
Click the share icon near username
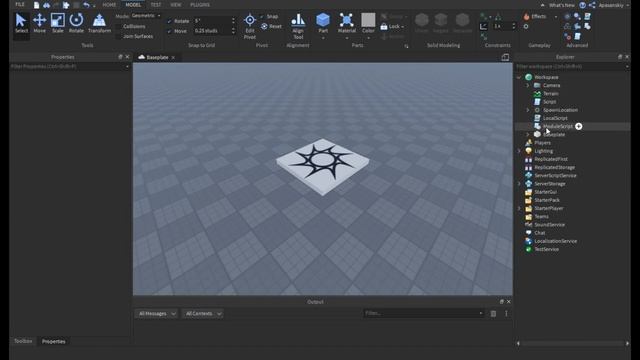pyautogui.click(x=592, y=5)
